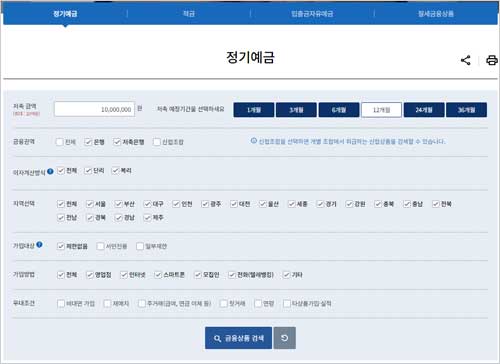Uncheck the 경기 region checkbox
Screen dimensions: 500x364
pos(320,204)
